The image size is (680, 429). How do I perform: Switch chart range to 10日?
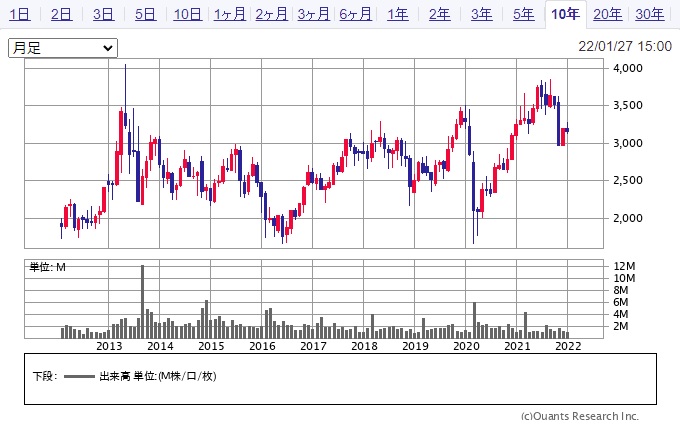[187, 14]
